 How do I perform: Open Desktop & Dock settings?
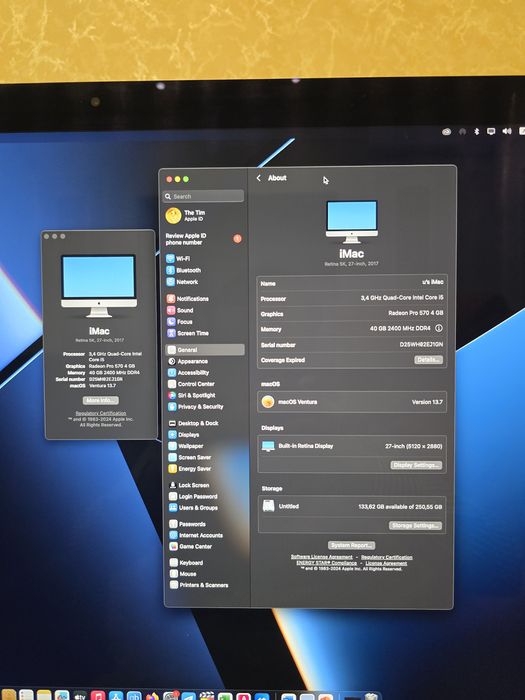(x=193, y=423)
